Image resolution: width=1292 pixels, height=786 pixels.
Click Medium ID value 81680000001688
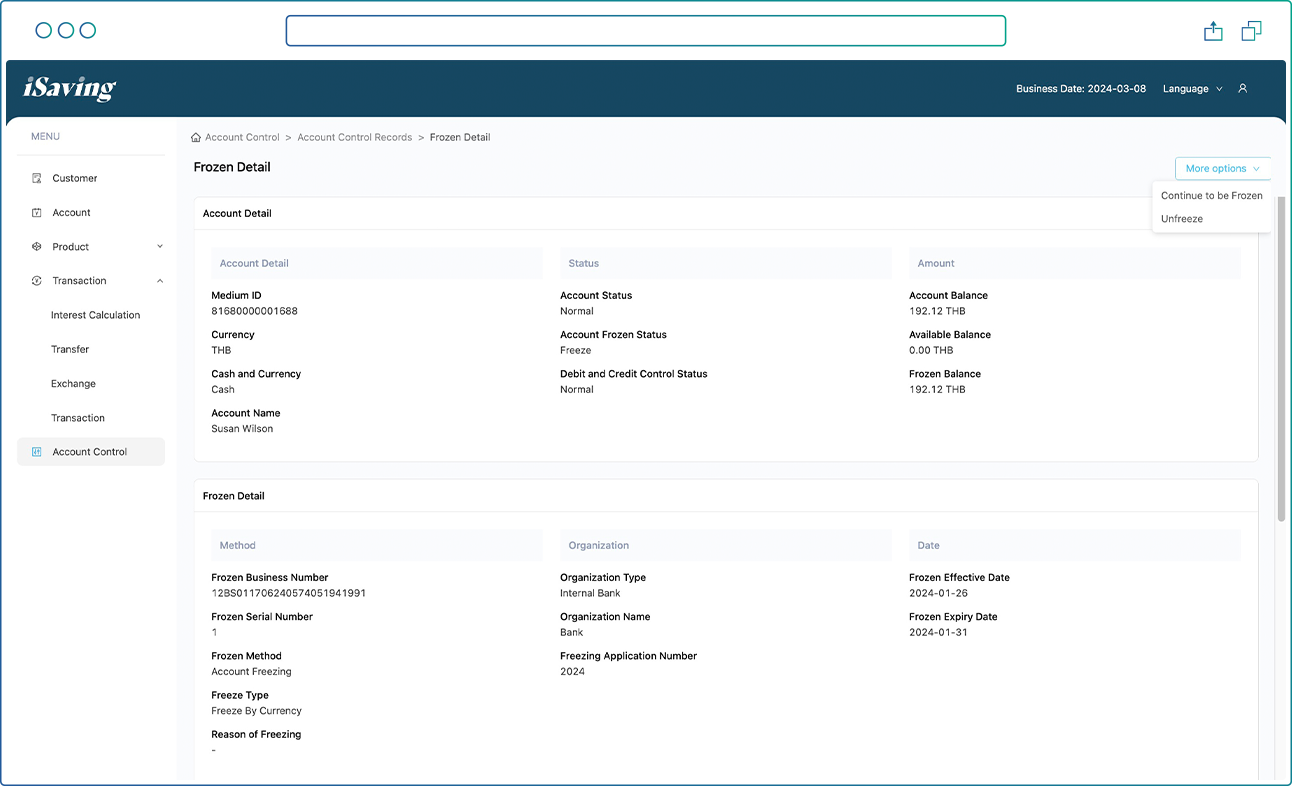pyautogui.click(x=254, y=311)
